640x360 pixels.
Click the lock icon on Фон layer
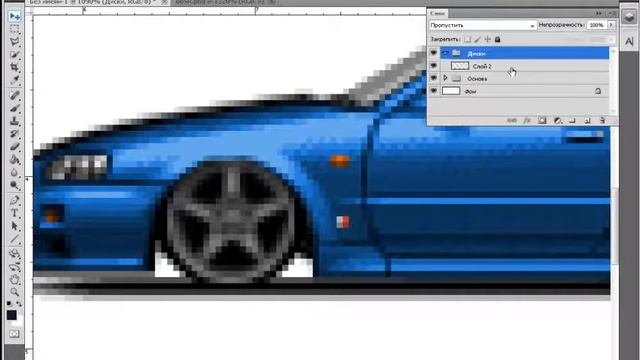pyautogui.click(x=598, y=91)
